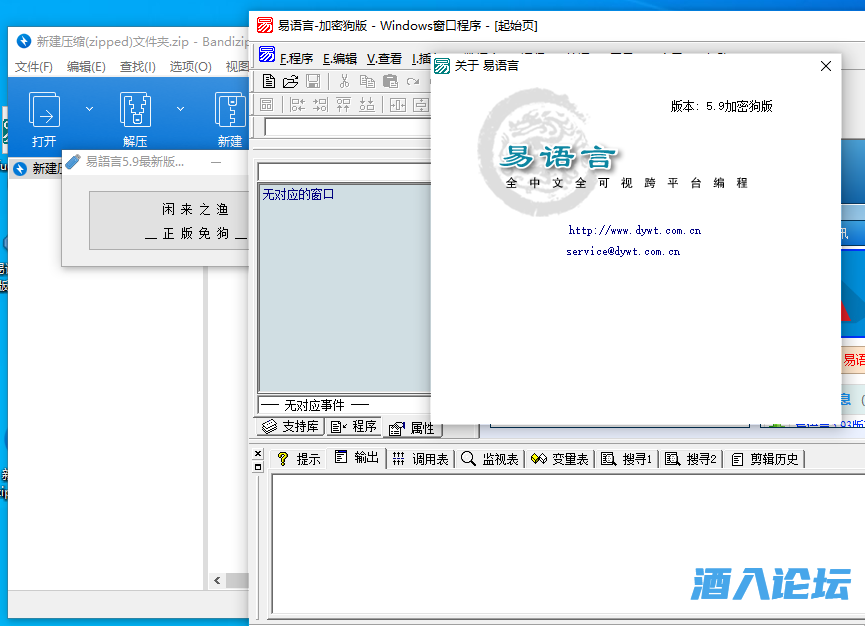Click the New file icon in toolbar
865x626 pixels.
click(x=268, y=81)
